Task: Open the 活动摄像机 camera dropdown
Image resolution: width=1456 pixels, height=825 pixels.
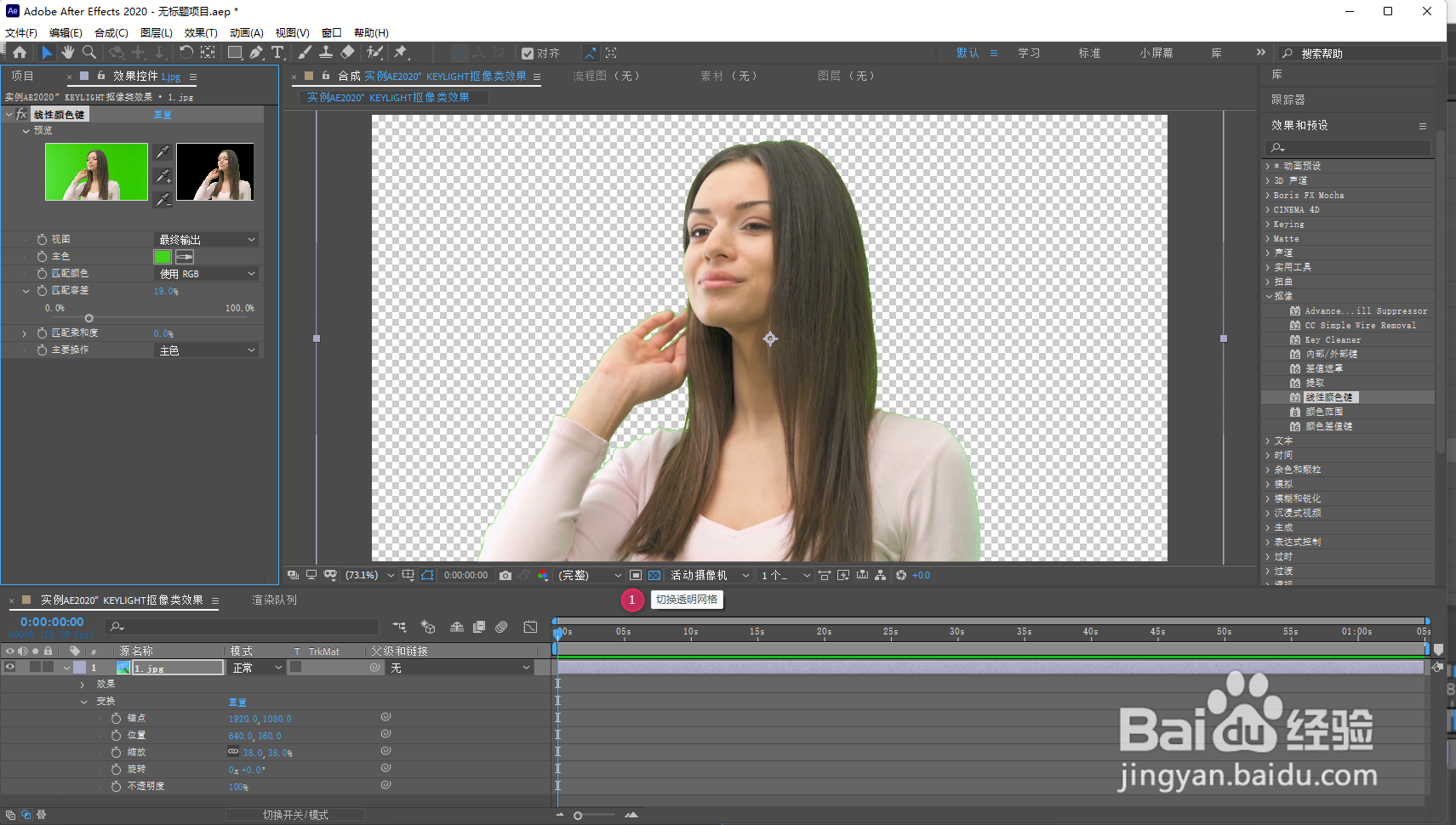Action: click(x=710, y=576)
